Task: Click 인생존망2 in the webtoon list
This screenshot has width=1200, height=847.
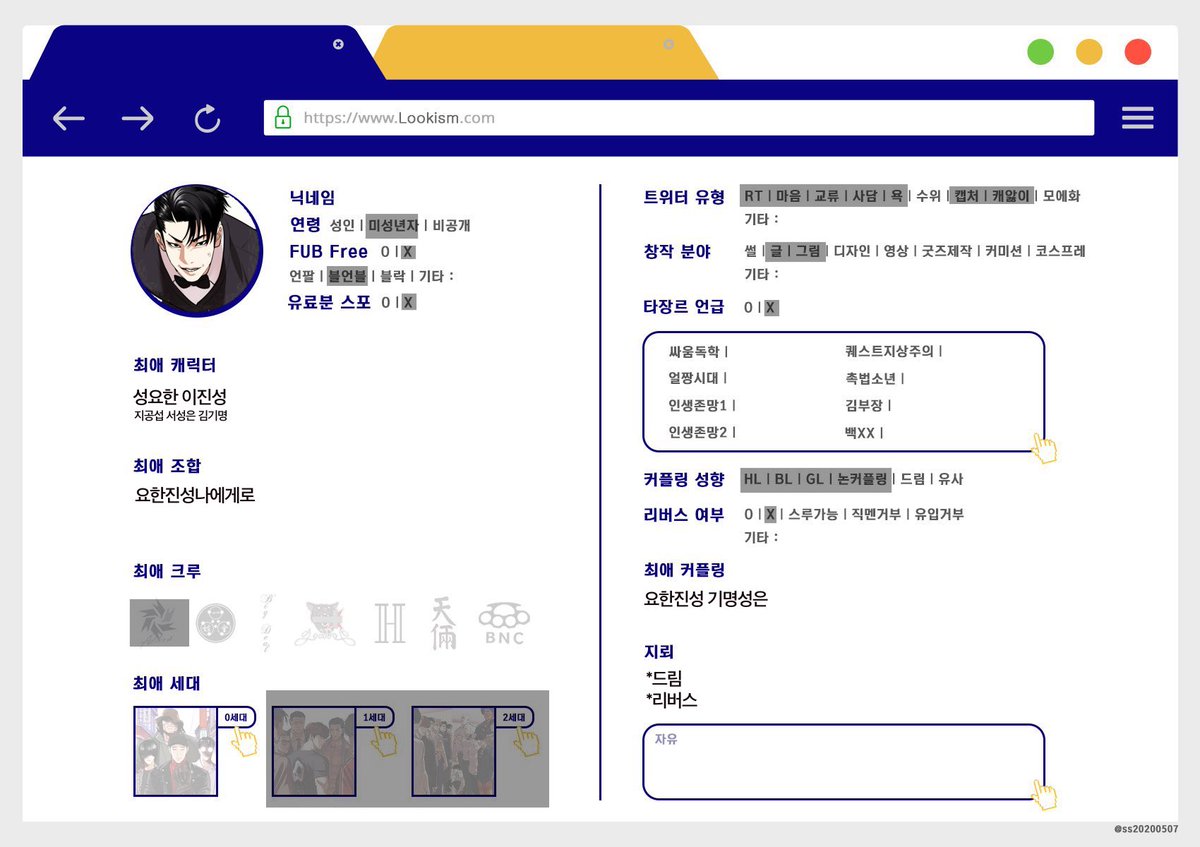Action: coord(699,432)
